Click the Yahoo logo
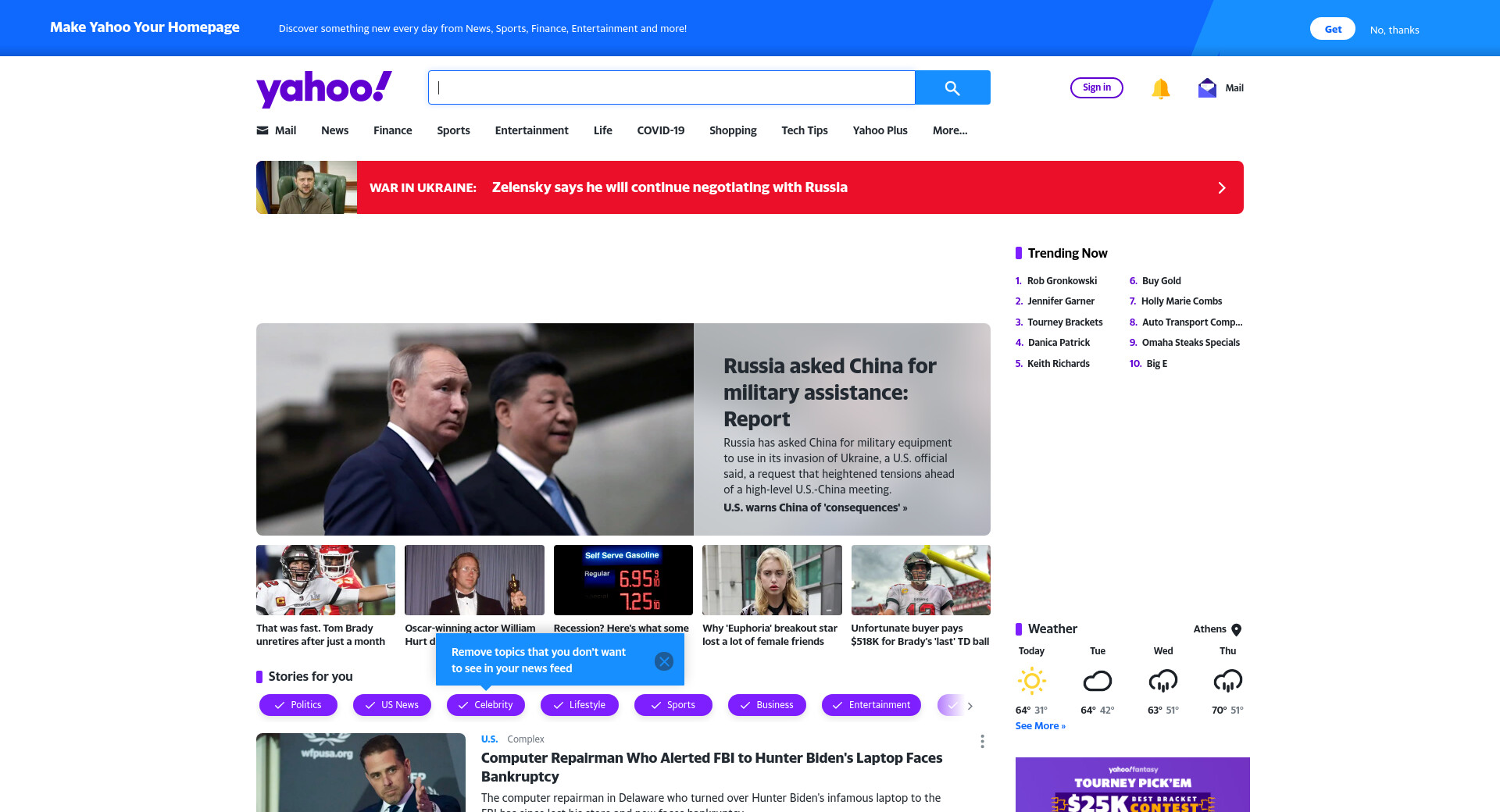 pyautogui.click(x=324, y=89)
